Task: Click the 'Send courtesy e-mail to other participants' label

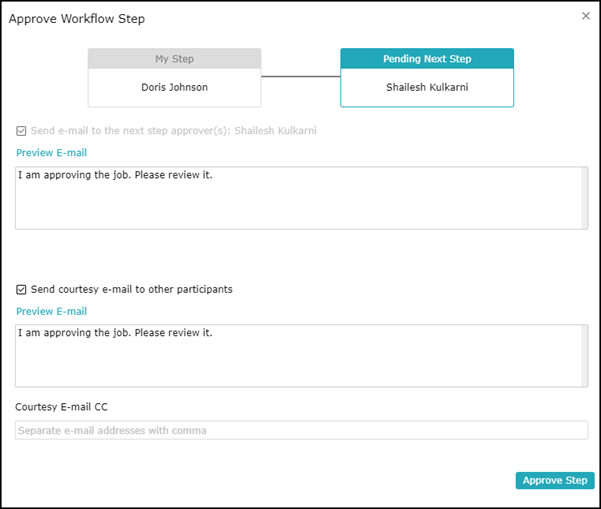Action: (132, 290)
